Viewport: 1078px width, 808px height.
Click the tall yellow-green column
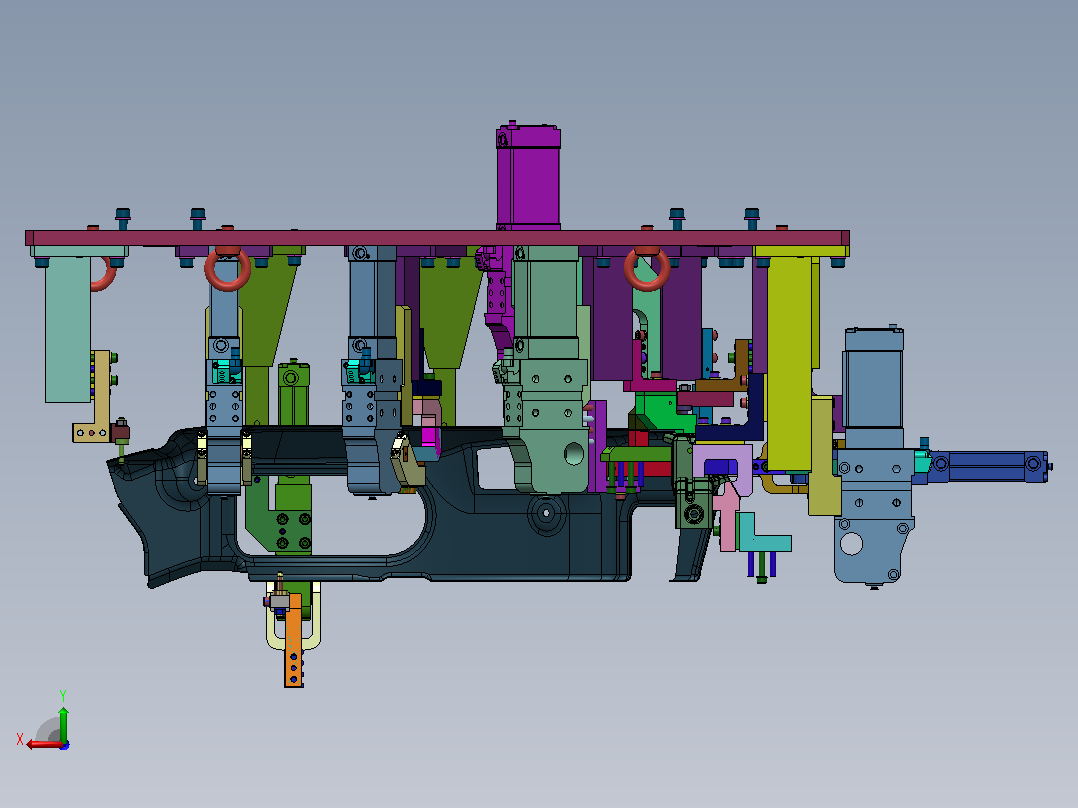pyautogui.click(x=789, y=363)
